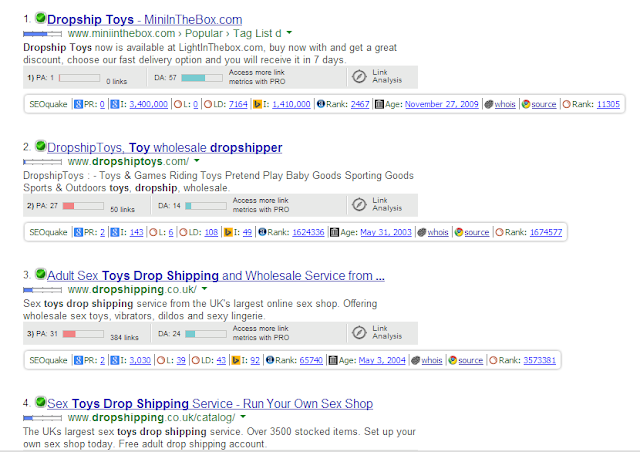
Task: Open indexed pages value 143
Action: click(x=136, y=232)
